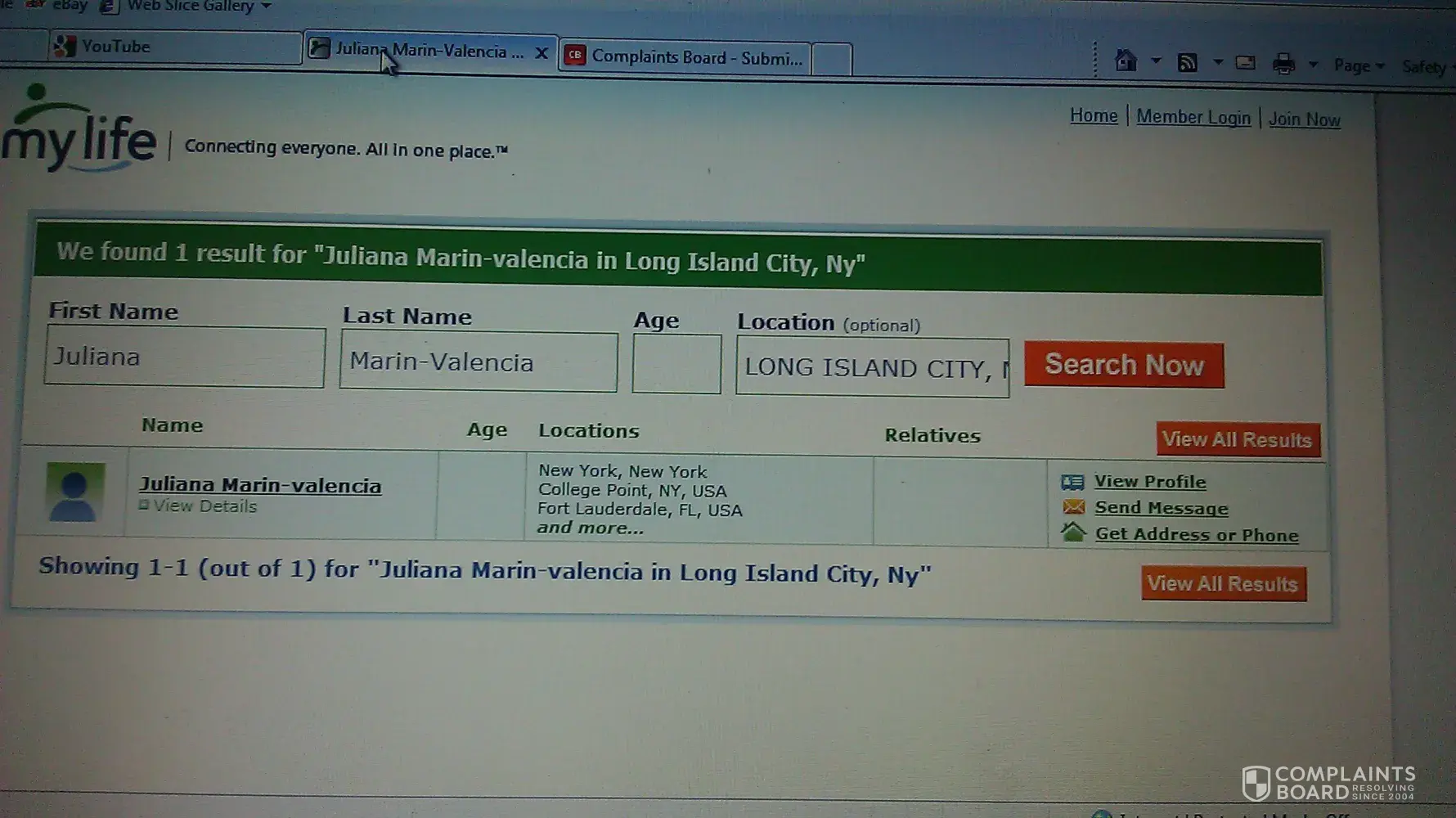Open the Page menu
Viewport: 1456px width, 818px height.
coord(1359,65)
